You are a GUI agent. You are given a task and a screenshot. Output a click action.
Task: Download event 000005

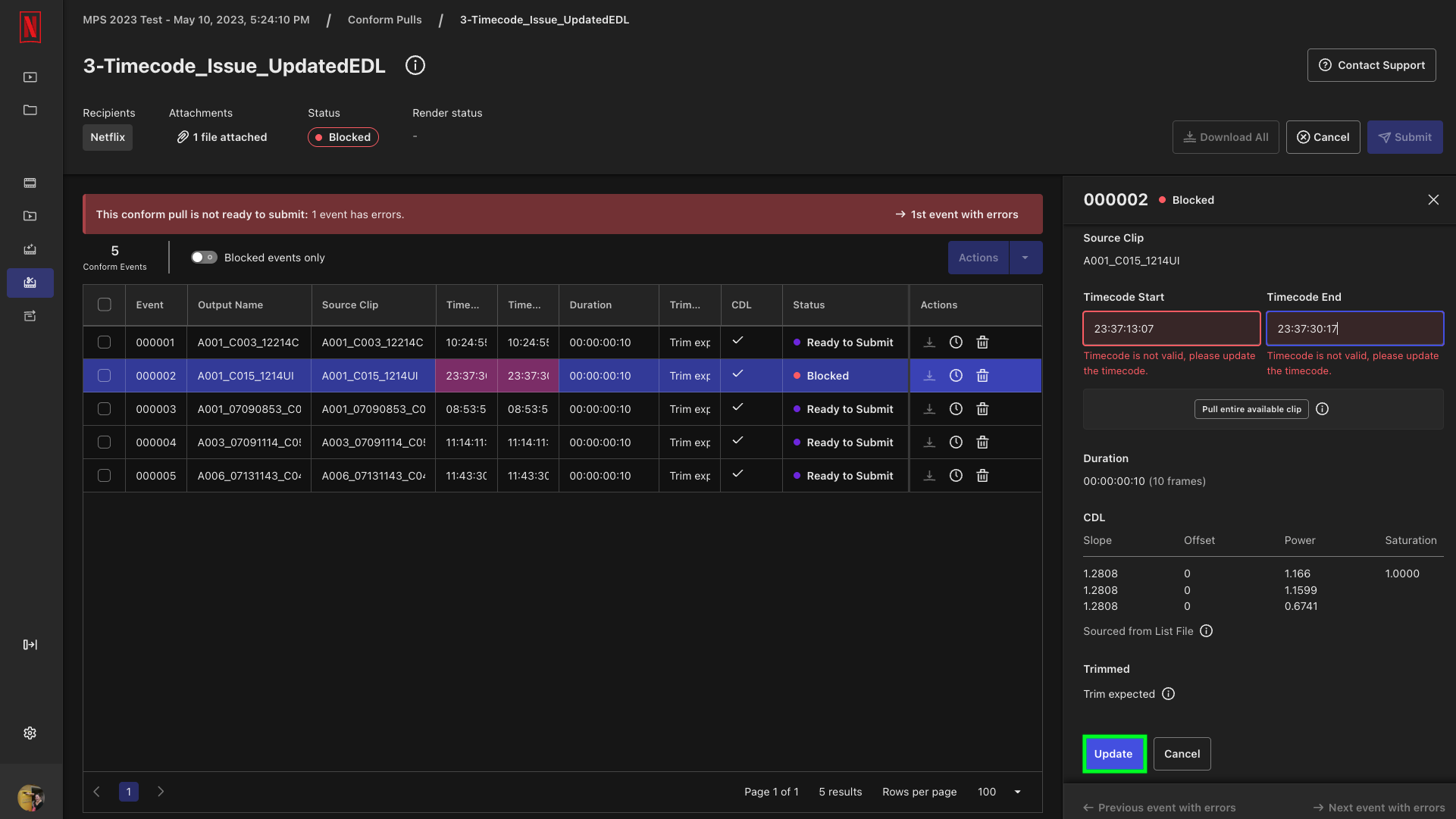tap(929, 476)
